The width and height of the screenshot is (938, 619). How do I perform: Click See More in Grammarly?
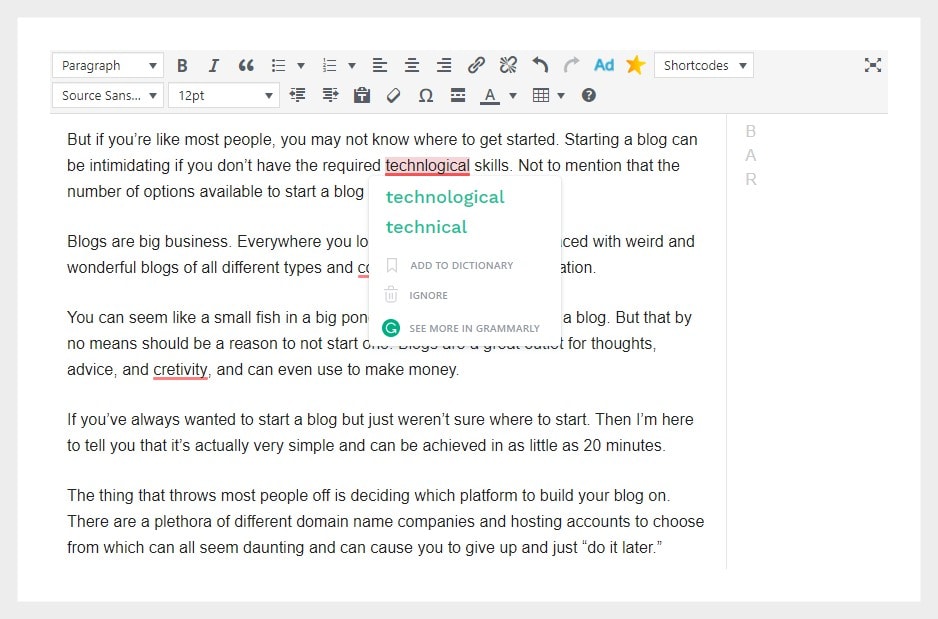(474, 328)
